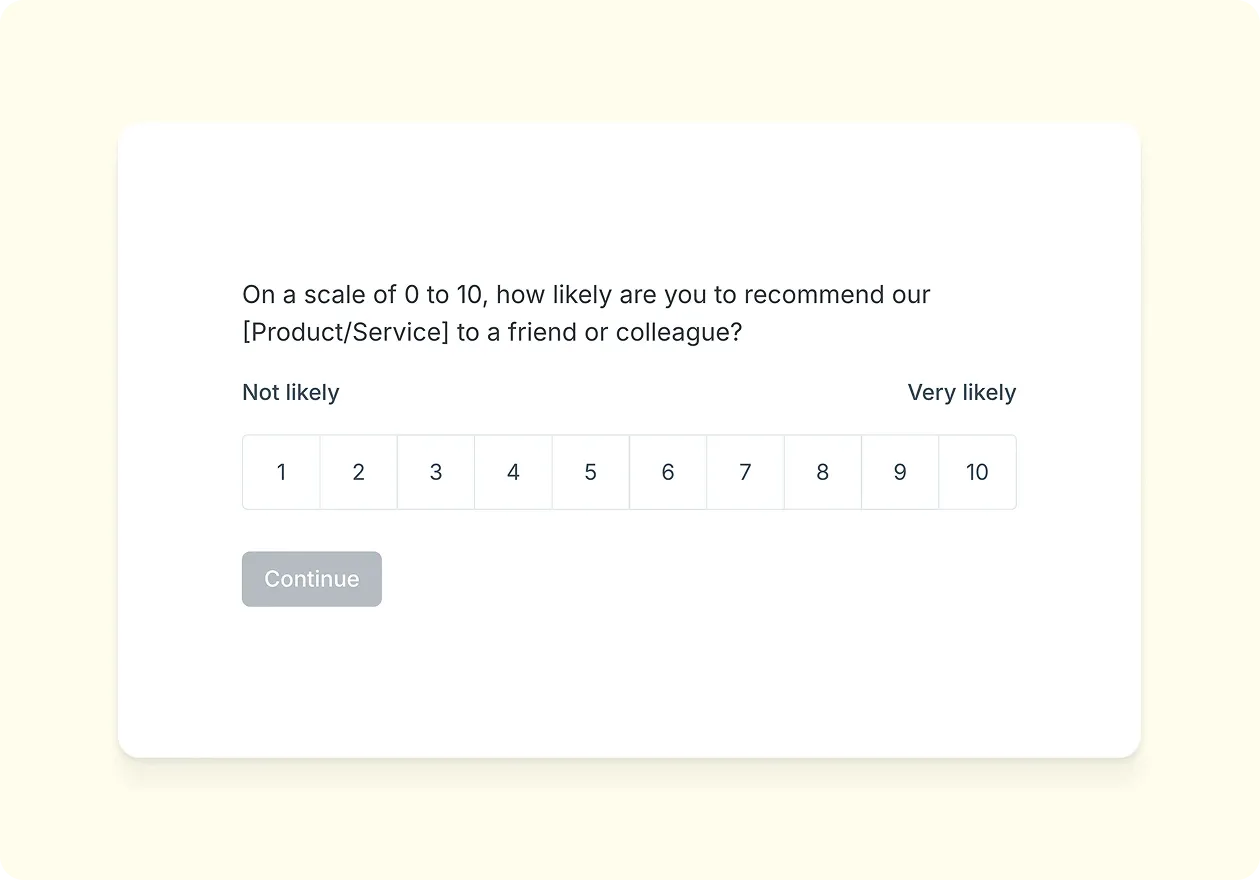Click the Very likely label
The height and width of the screenshot is (880, 1260).
click(961, 392)
